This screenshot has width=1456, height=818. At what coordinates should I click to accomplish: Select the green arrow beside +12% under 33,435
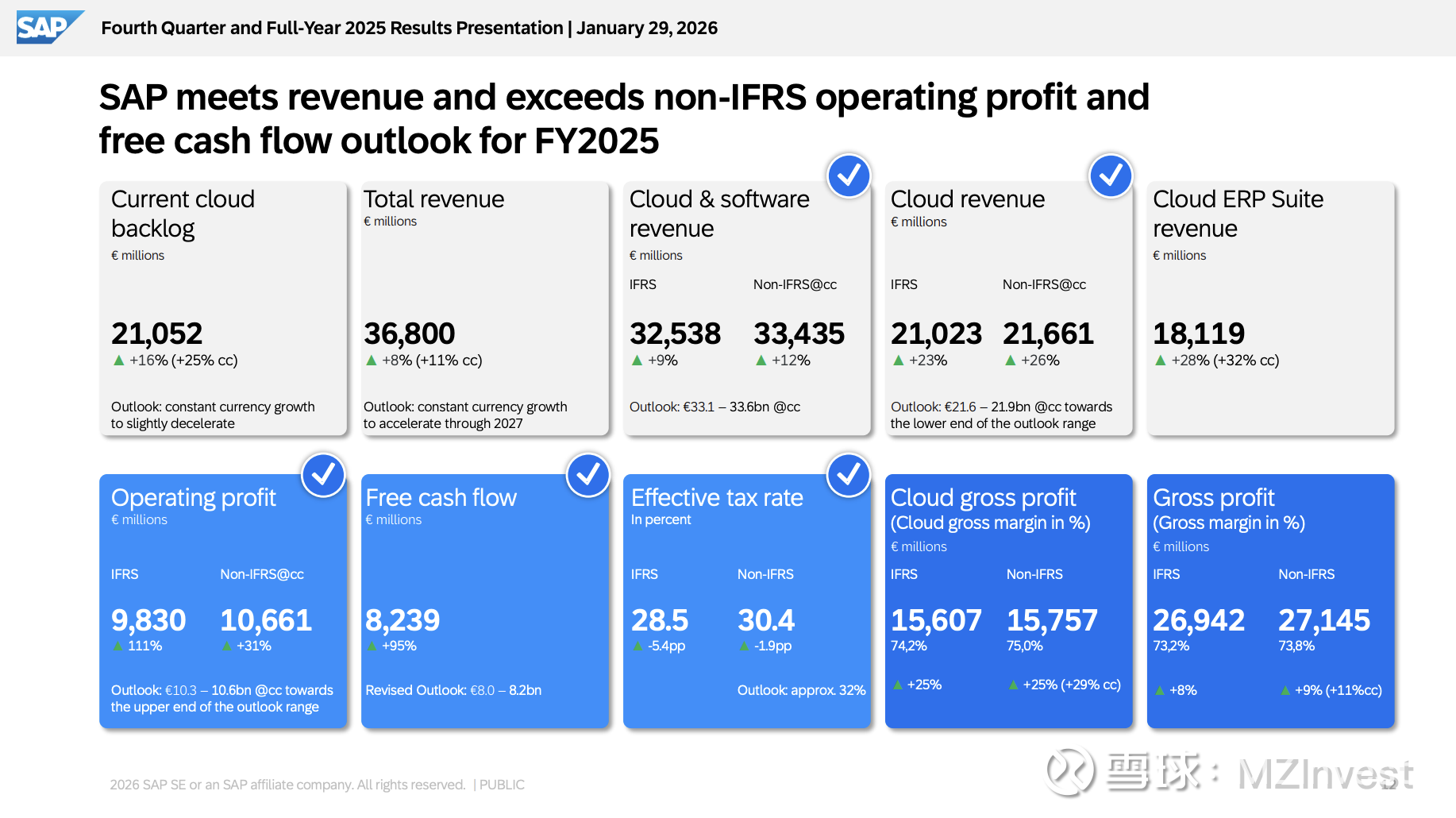click(761, 361)
